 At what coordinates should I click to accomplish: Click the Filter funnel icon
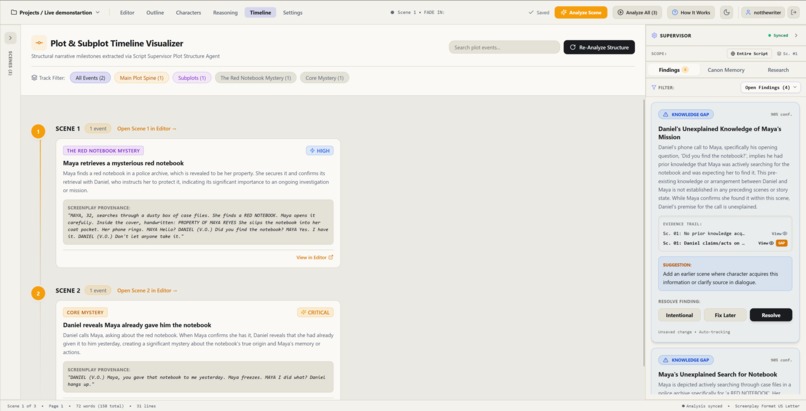click(x=654, y=87)
